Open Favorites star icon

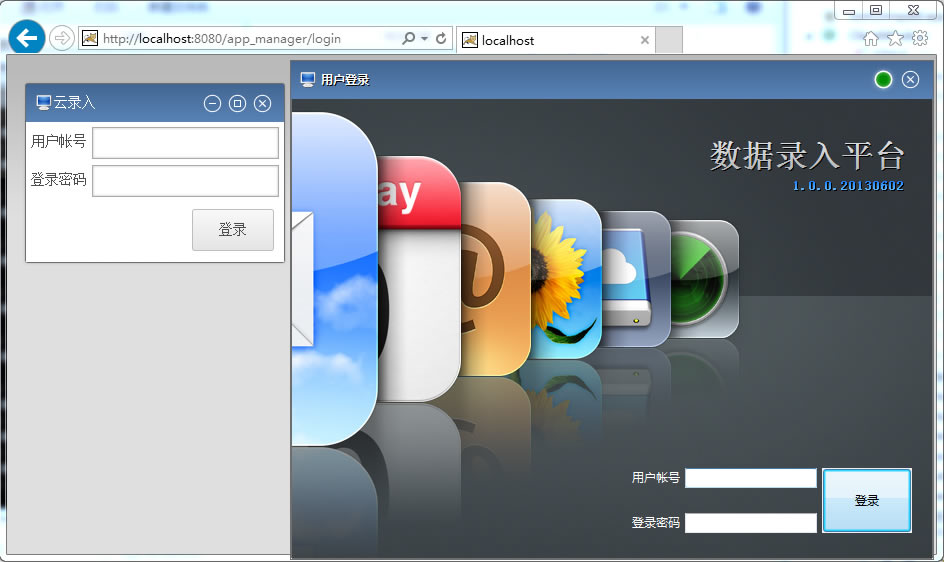pyautogui.click(x=895, y=39)
